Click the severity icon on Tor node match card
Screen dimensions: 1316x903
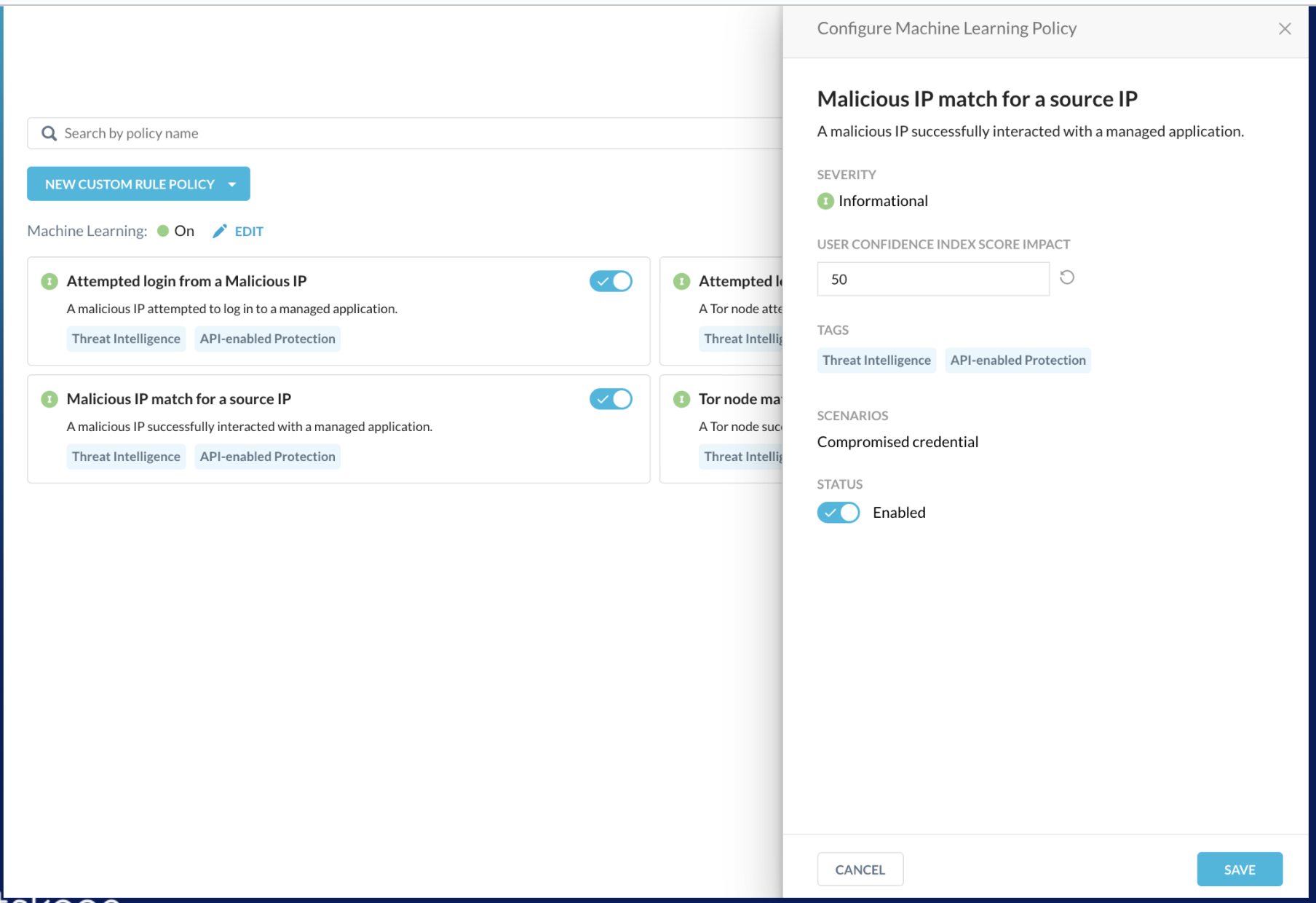pos(681,399)
